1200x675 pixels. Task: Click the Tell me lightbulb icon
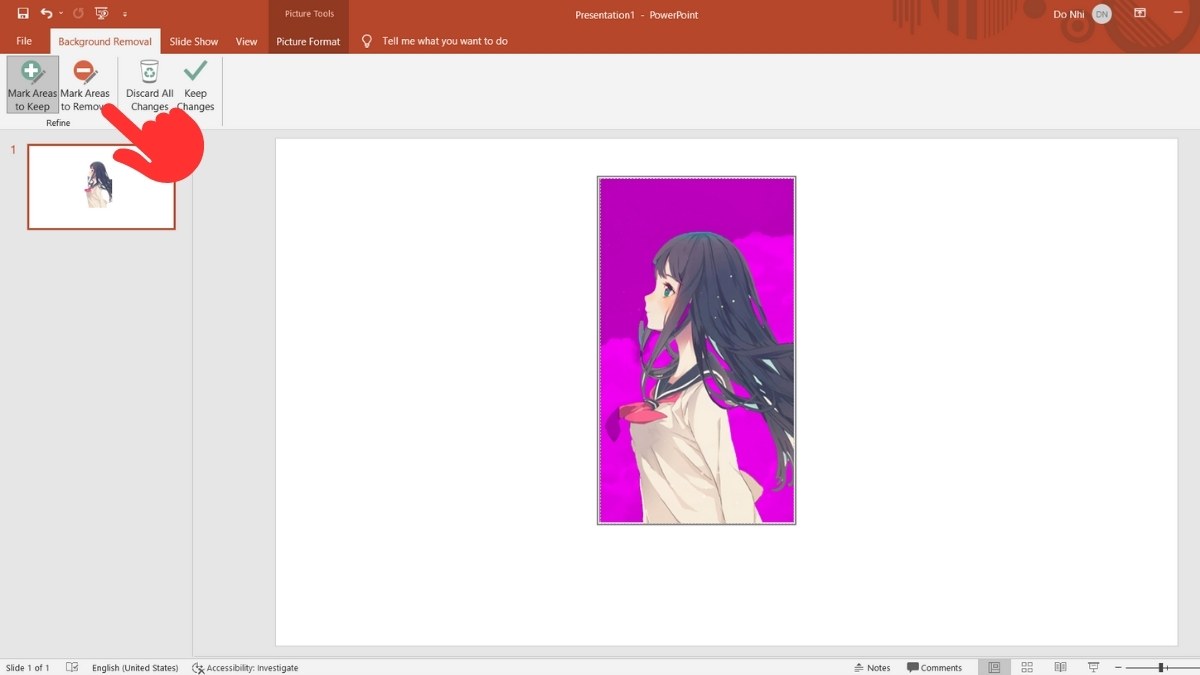pos(366,41)
